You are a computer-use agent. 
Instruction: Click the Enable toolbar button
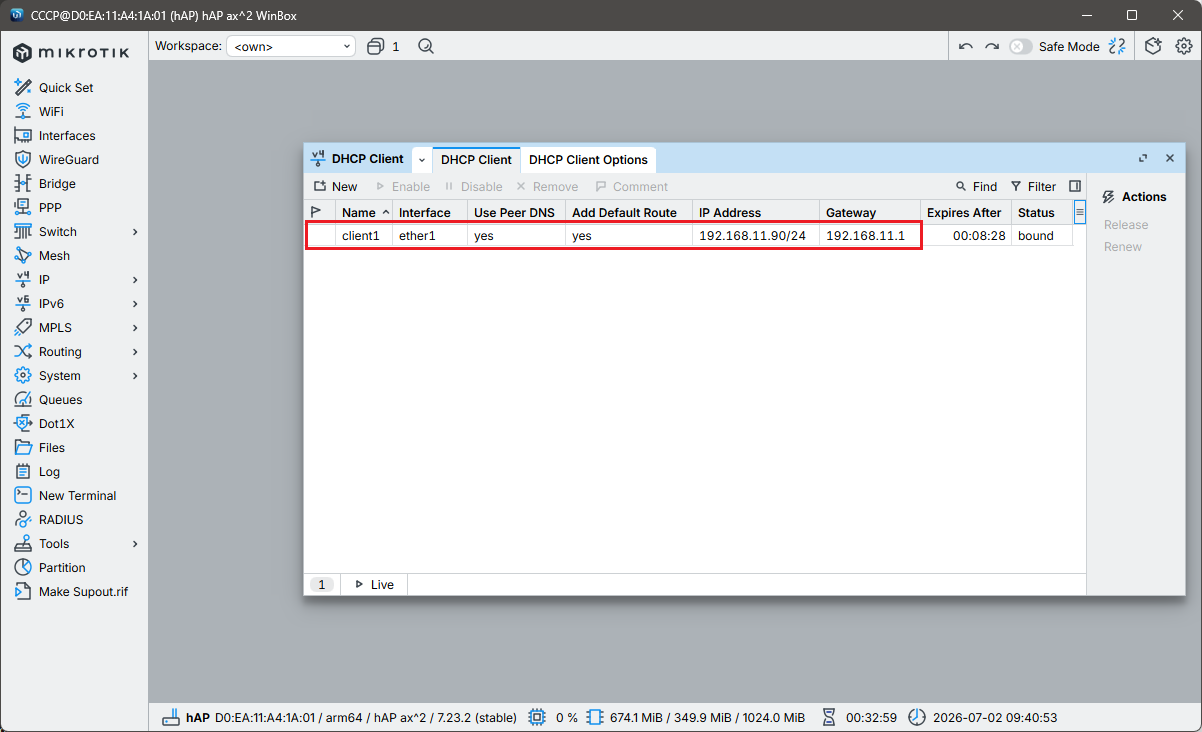(402, 186)
